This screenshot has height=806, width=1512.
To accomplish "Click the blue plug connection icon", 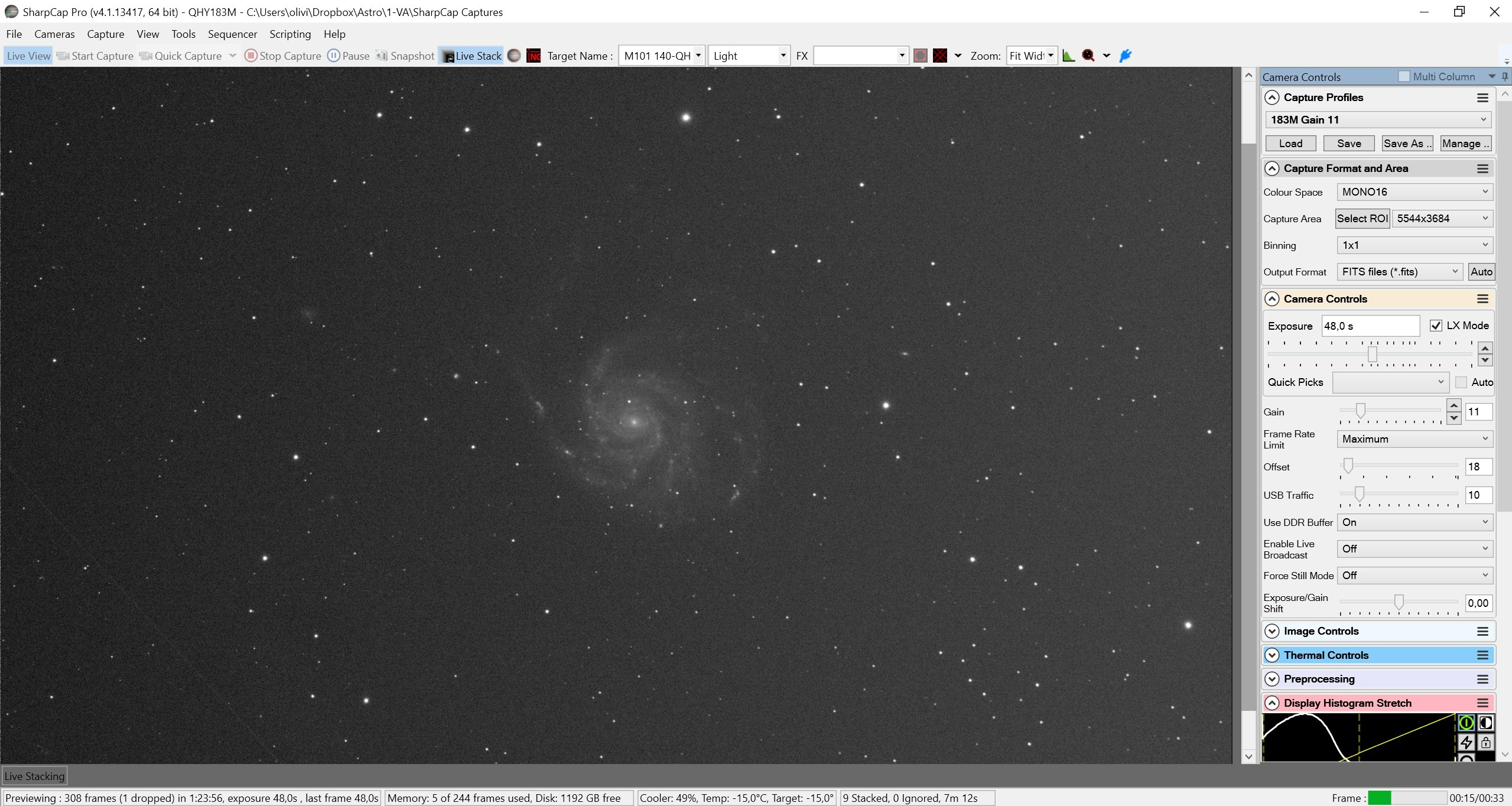I will [x=1126, y=56].
